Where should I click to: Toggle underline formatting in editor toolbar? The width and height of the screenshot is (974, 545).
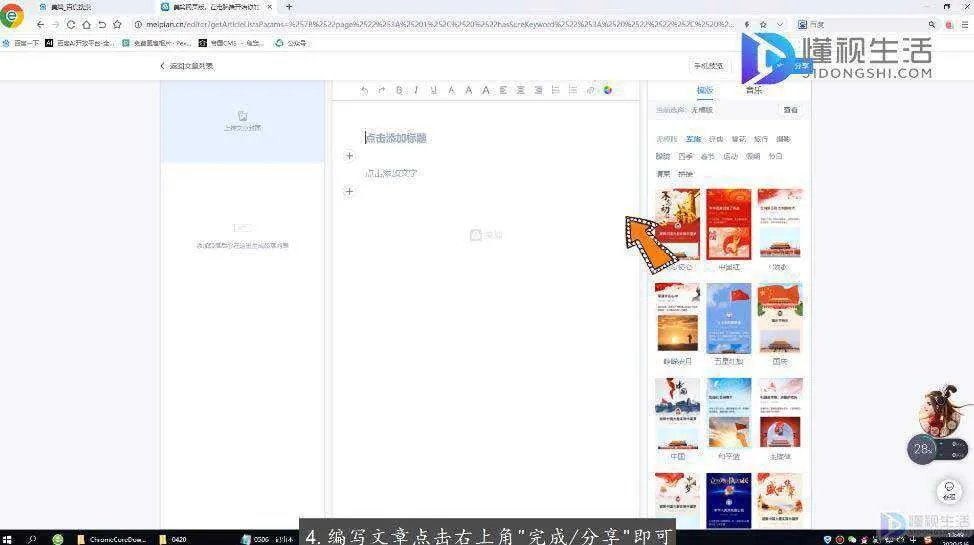coord(433,90)
